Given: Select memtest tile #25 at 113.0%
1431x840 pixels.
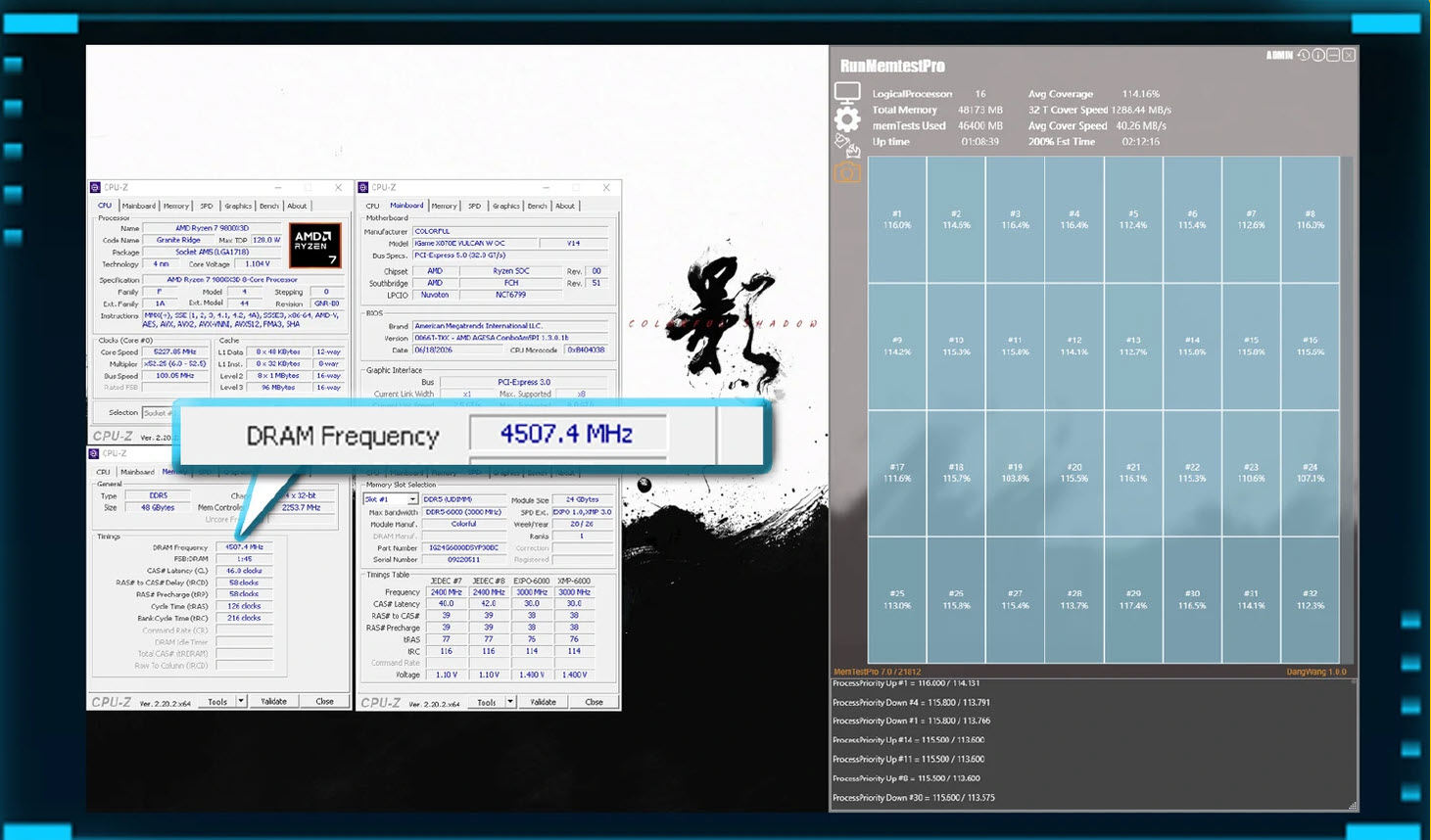Looking at the screenshot, I should (x=897, y=600).
